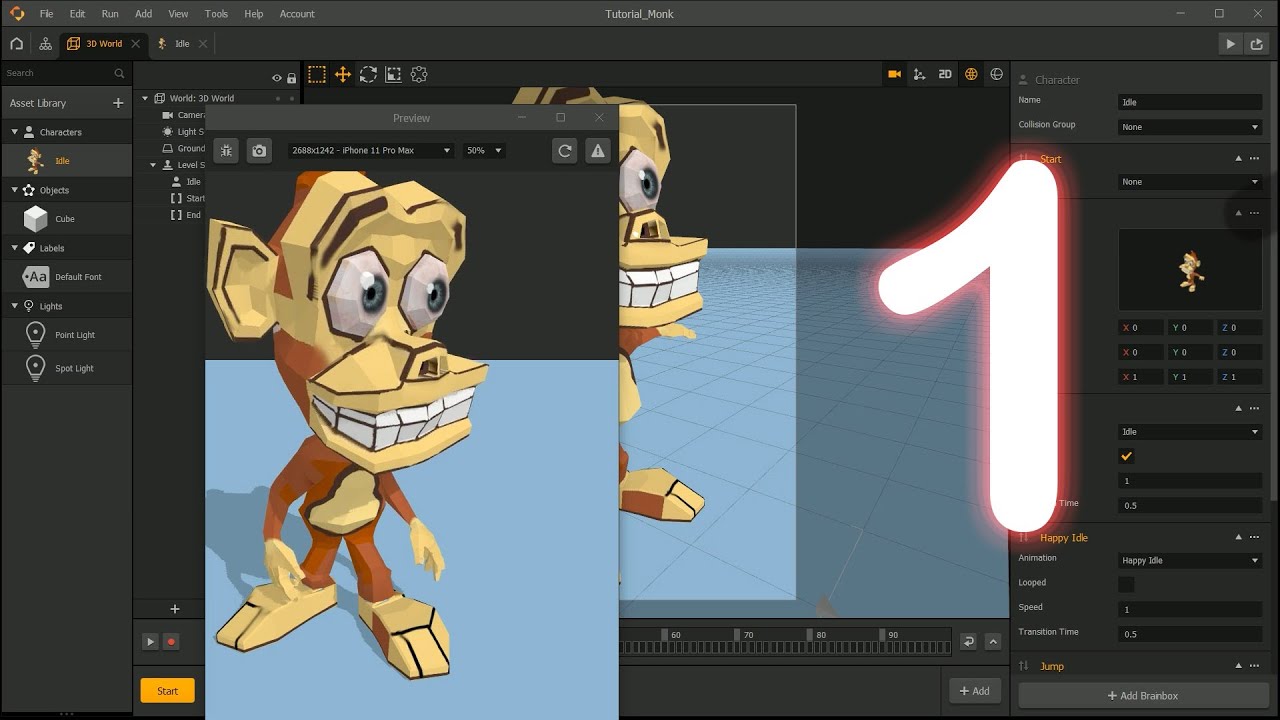Select the collision shape edit tool
The height and width of the screenshot is (720, 1280).
(x=419, y=74)
